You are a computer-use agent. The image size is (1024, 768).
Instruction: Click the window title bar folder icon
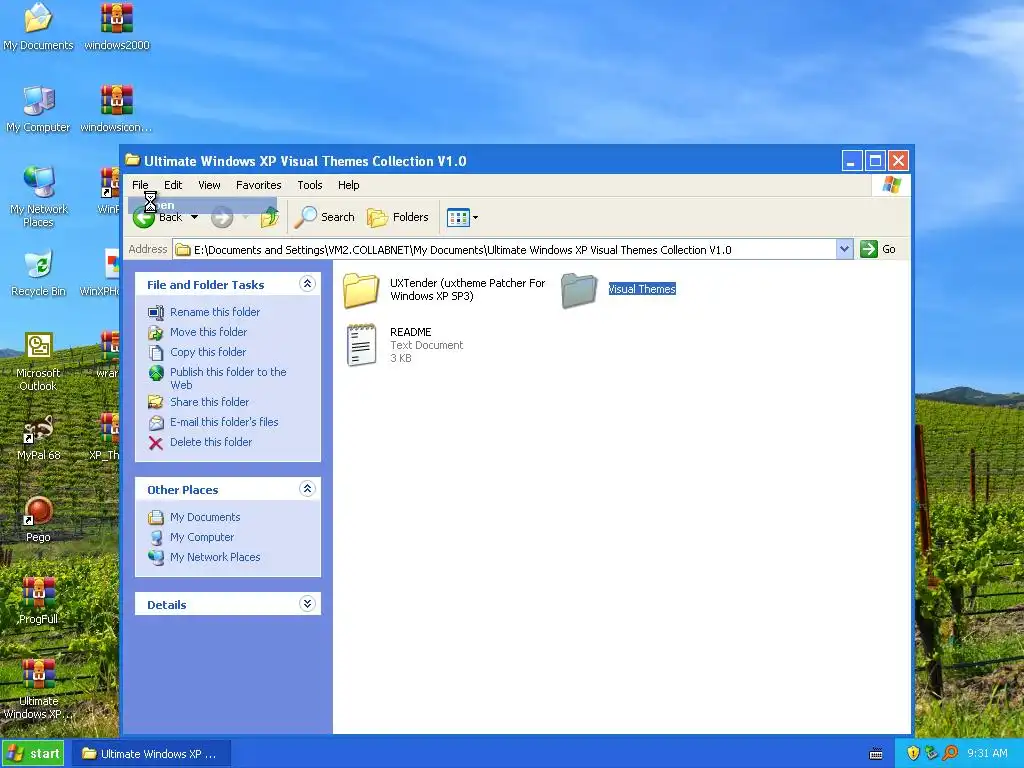(133, 160)
